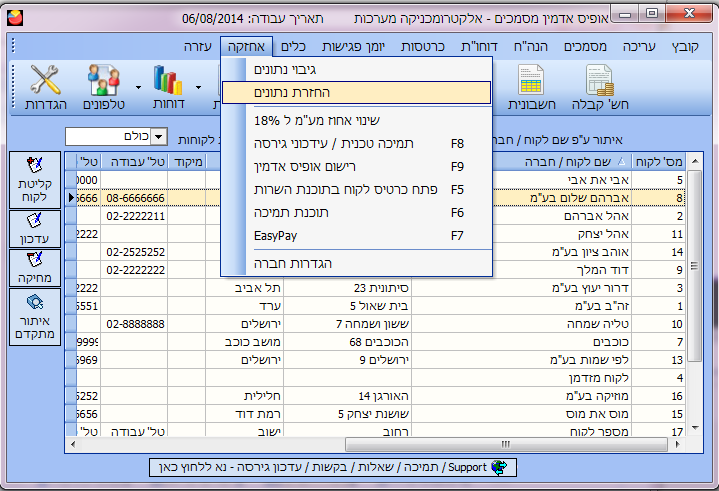Select תמיכה טכנית / עידכוני גירסה
719x491 pixels.
point(356,143)
